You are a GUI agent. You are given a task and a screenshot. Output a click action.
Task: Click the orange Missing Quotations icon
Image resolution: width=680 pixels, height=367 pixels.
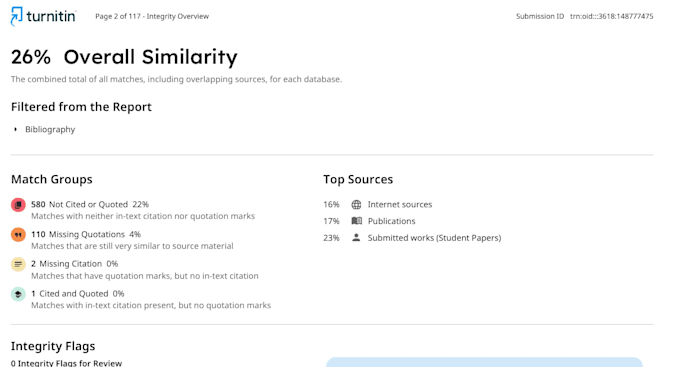point(18,235)
